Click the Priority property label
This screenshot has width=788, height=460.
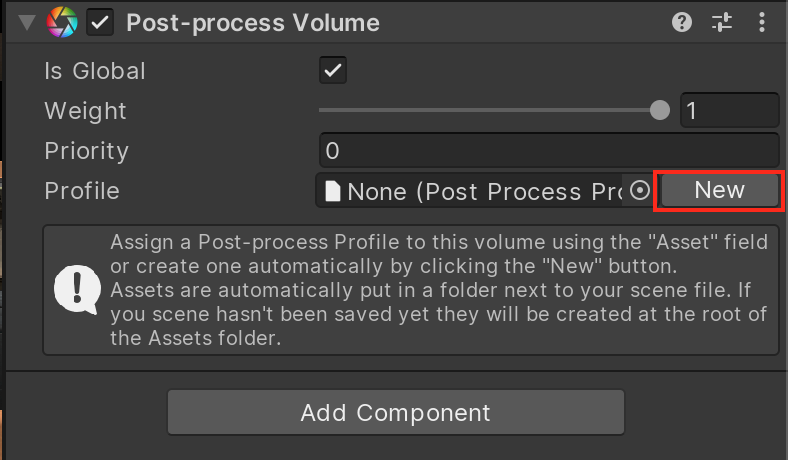87,151
